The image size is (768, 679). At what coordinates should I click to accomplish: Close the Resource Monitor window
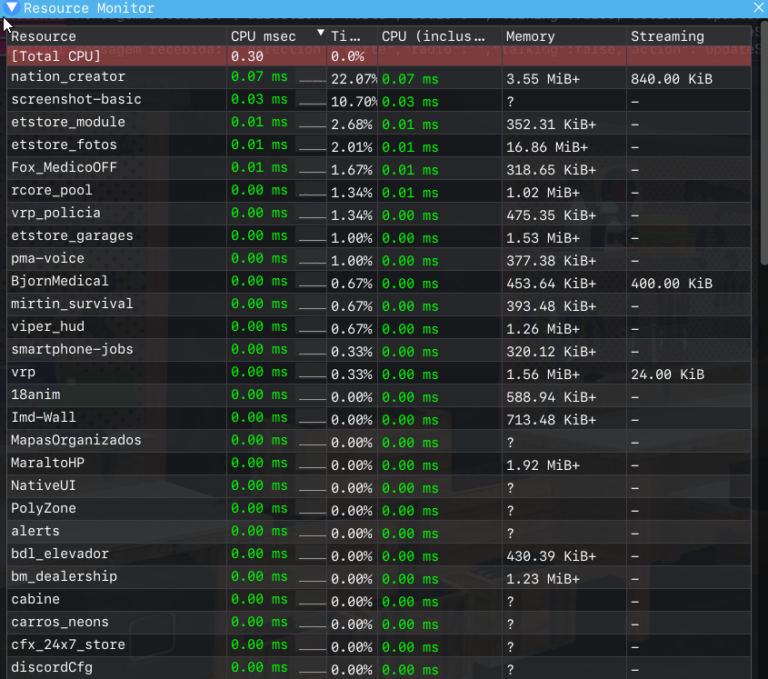pos(758,8)
